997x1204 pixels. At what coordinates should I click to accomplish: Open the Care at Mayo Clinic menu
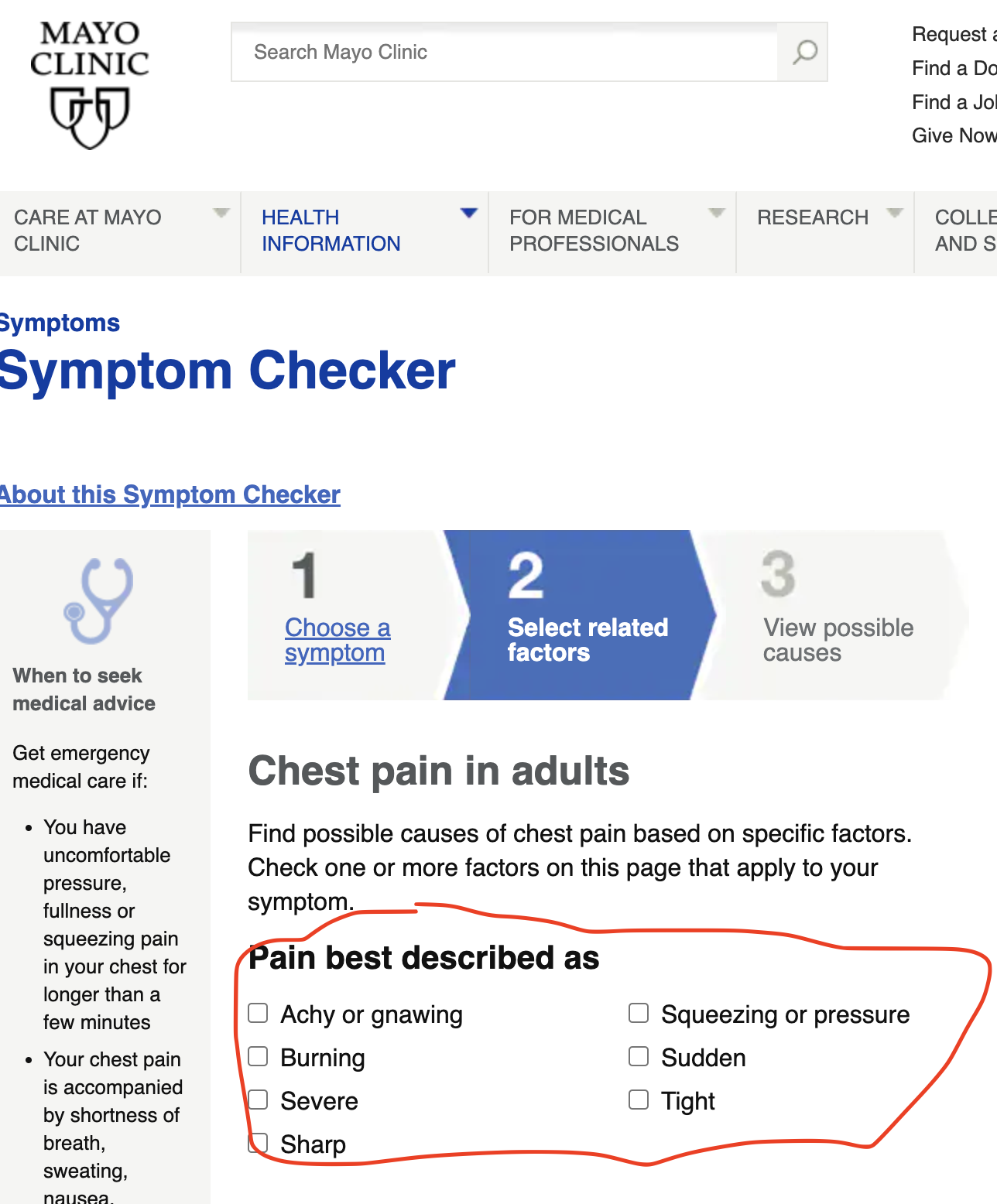(x=88, y=231)
